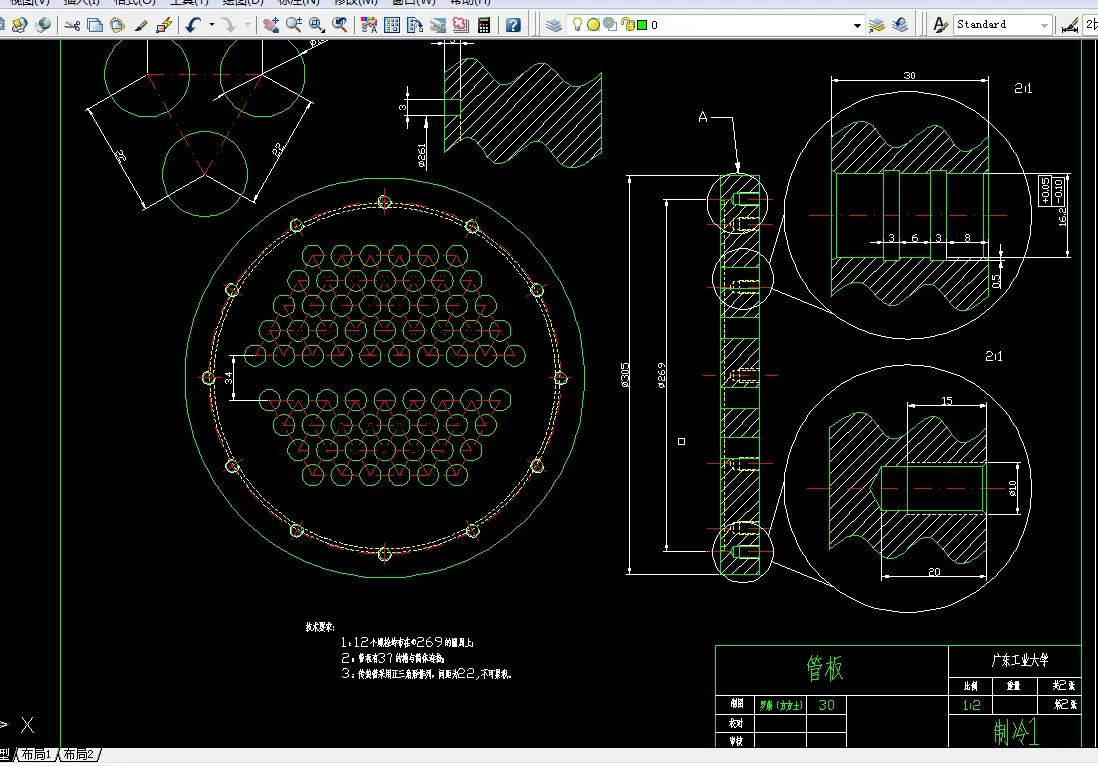1098x766 pixels.
Task: Undo the last action
Action: pos(193,25)
